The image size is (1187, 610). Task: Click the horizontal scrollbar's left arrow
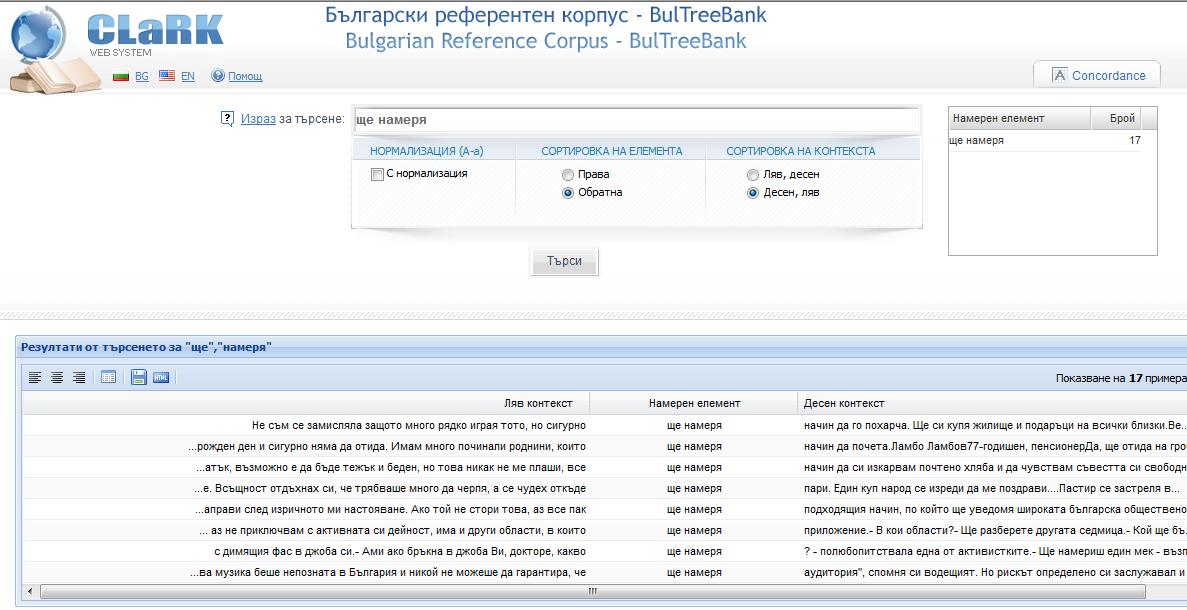31,591
